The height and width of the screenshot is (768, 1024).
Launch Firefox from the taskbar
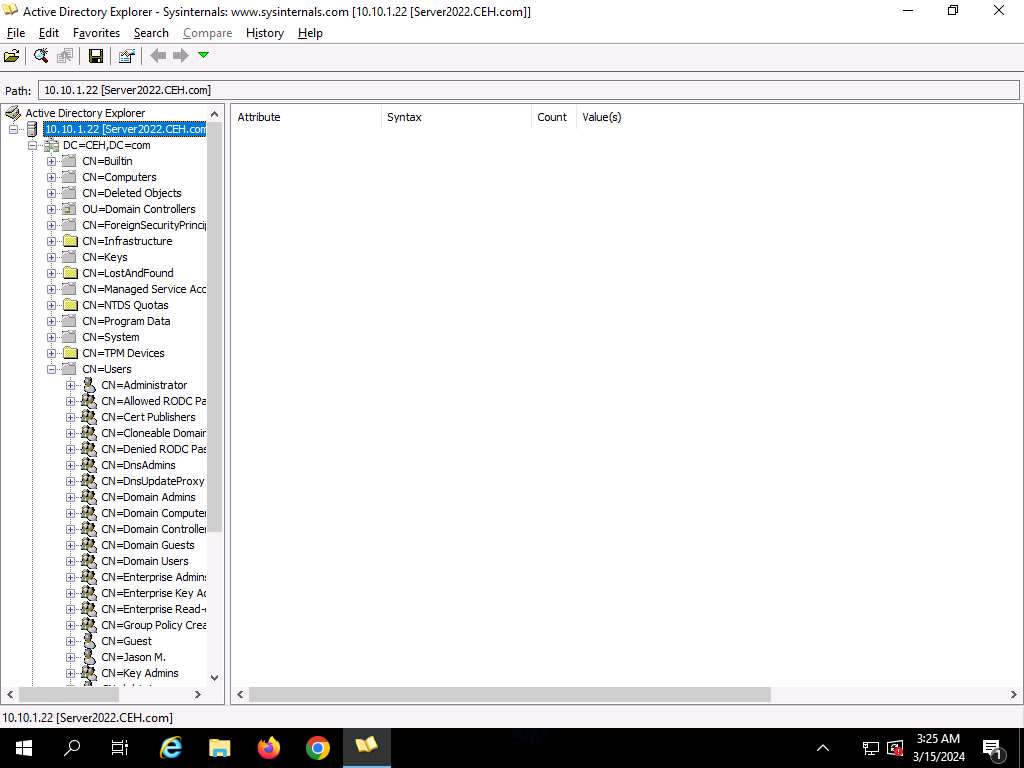tap(269, 747)
